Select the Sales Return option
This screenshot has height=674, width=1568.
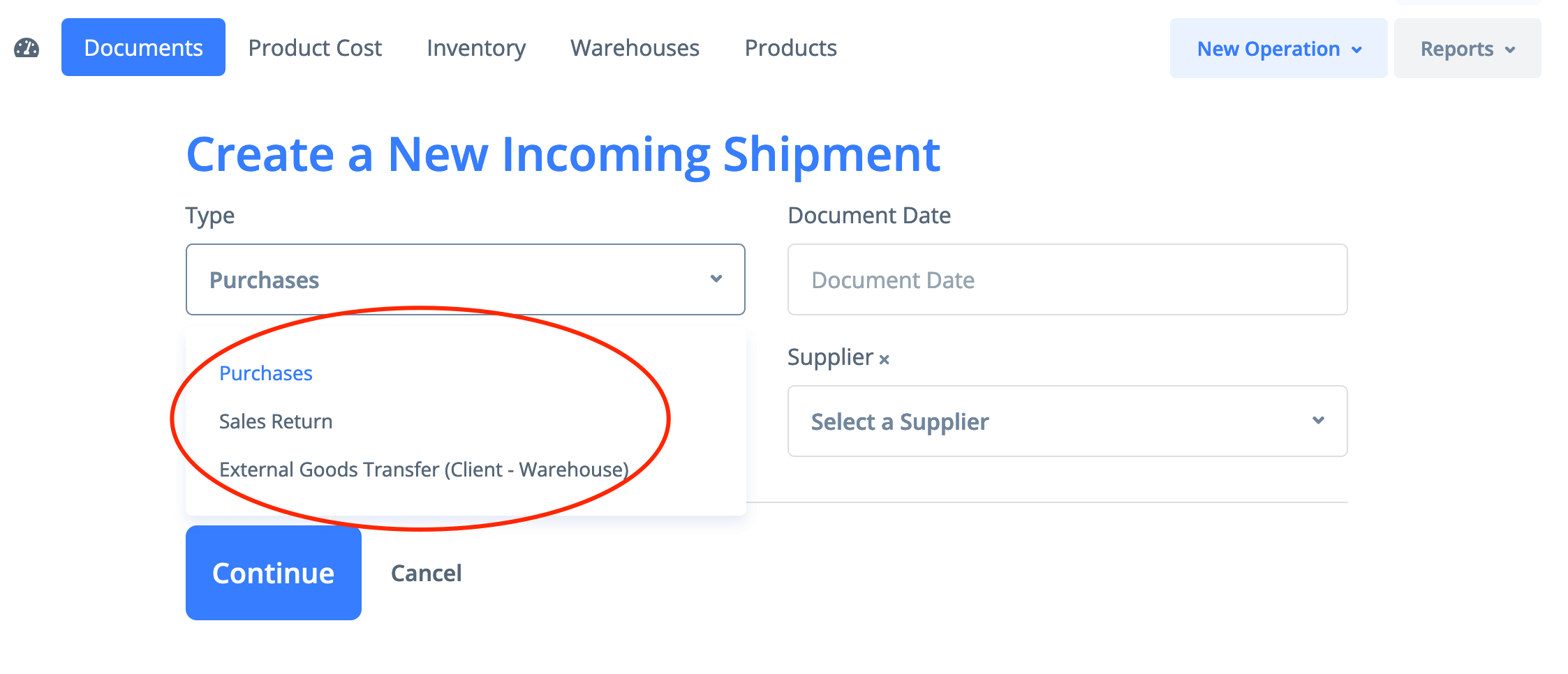point(276,421)
